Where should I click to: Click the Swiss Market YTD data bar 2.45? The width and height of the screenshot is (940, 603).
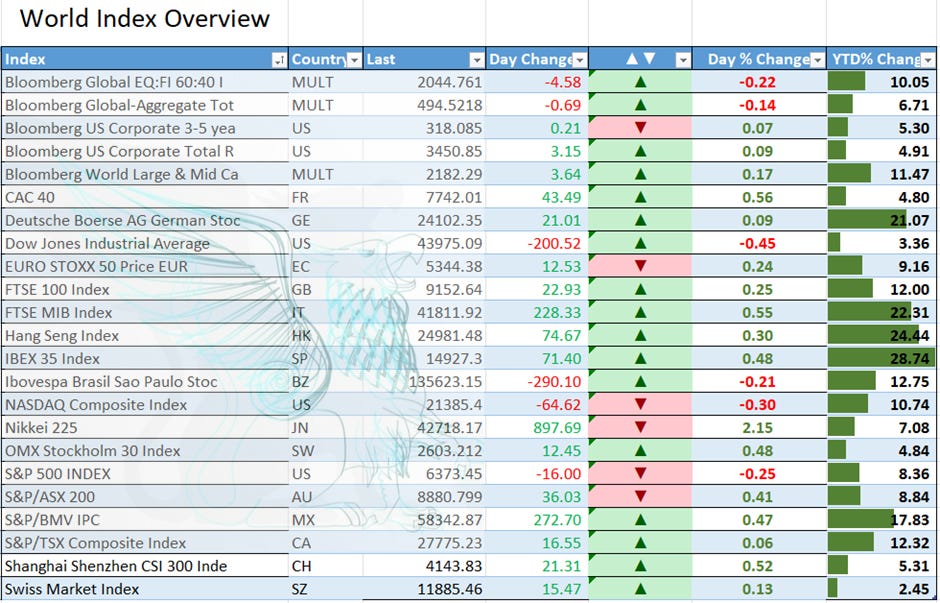(833, 589)
